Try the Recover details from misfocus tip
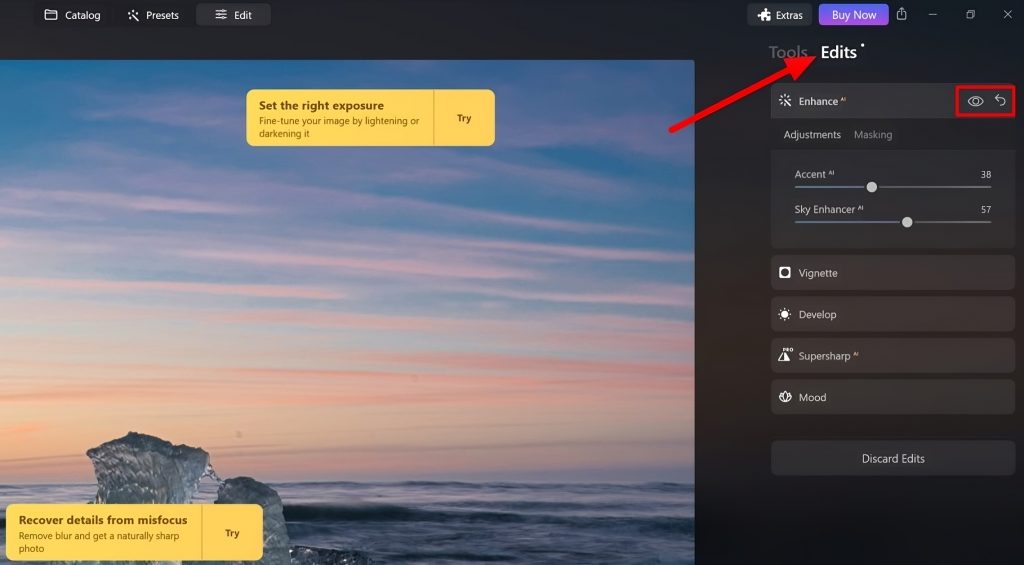 tap(232, 533)
